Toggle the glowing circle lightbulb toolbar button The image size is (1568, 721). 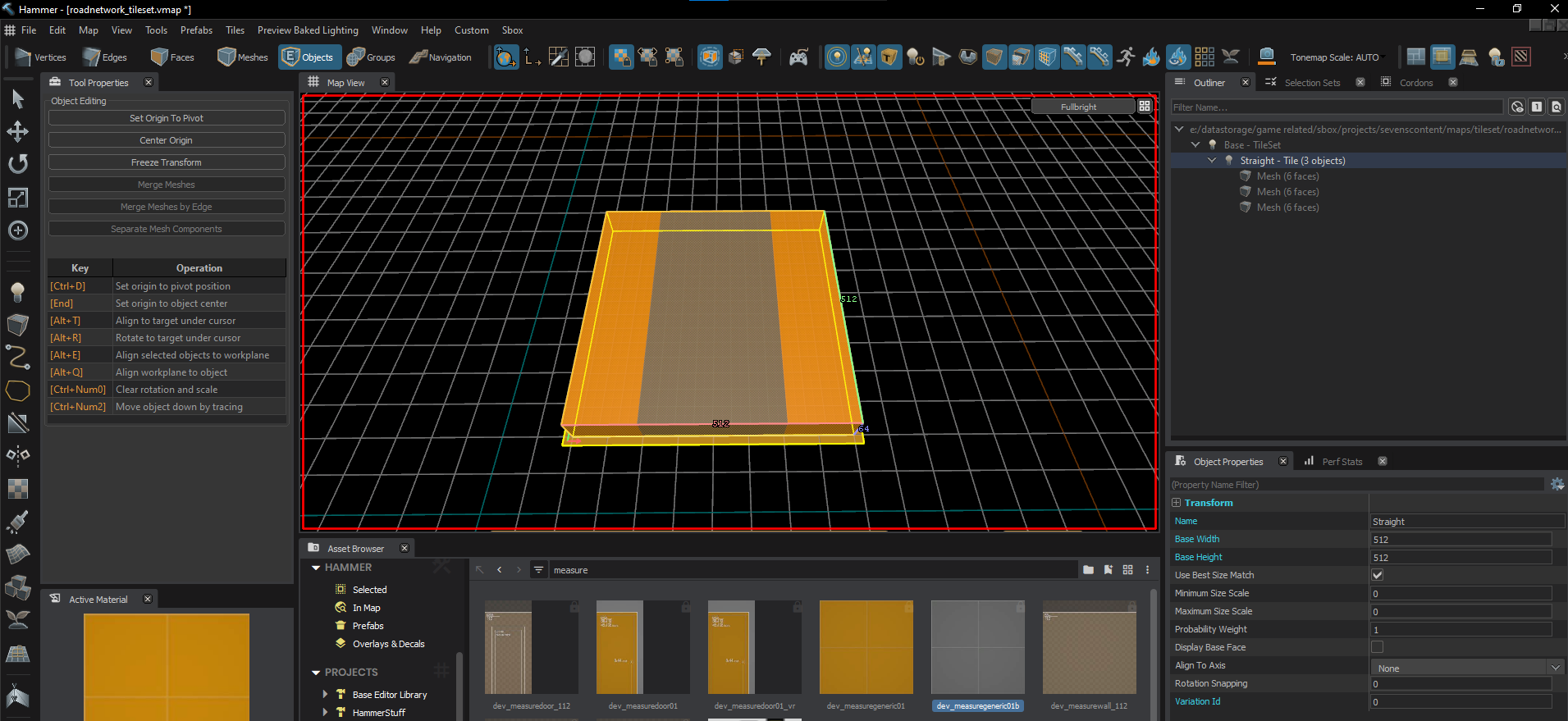click(x=837, y=57)
